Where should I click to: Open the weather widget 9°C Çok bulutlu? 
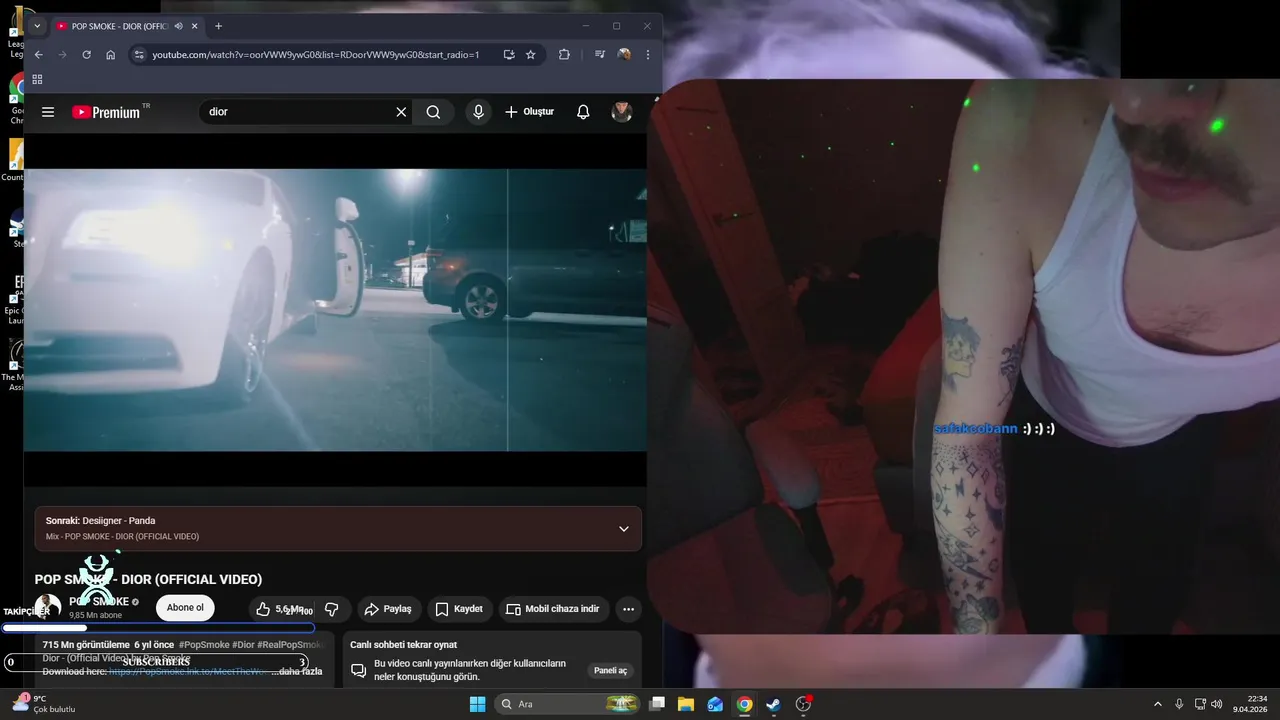coord(44,704)
